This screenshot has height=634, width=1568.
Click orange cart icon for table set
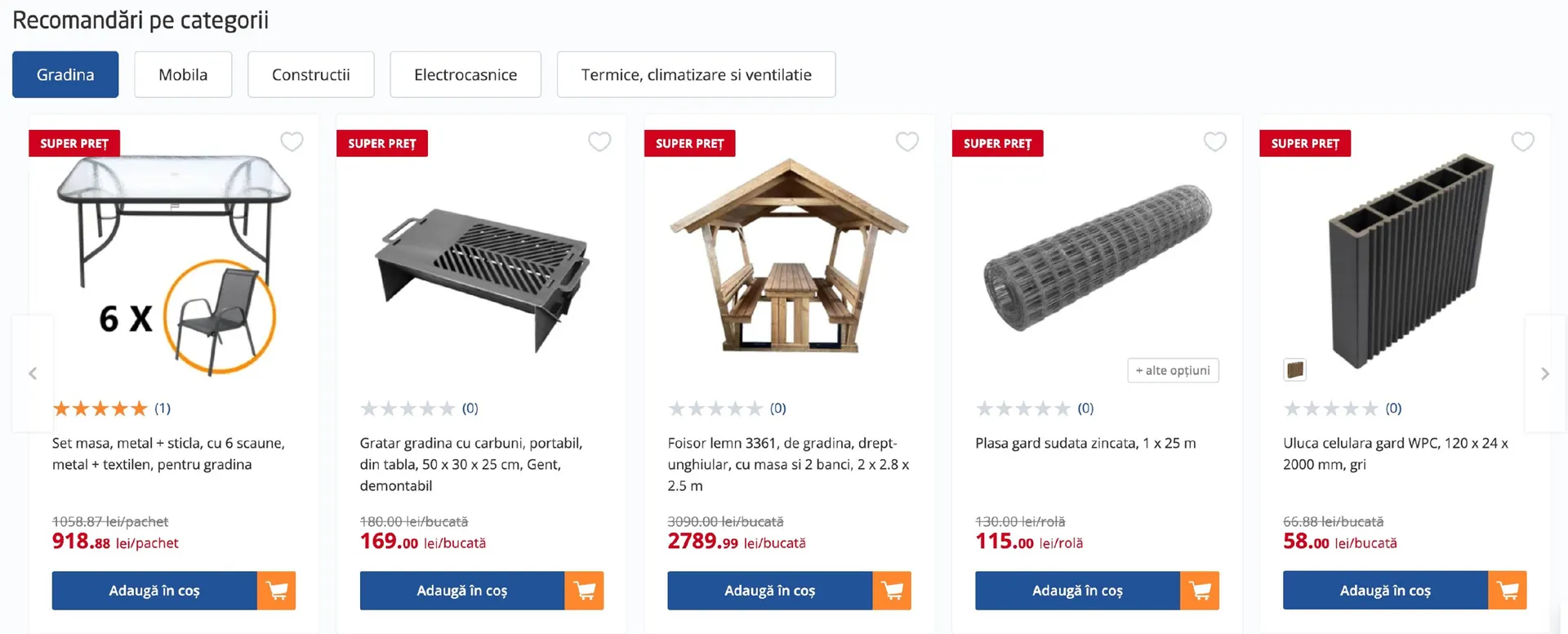point(277,591)
